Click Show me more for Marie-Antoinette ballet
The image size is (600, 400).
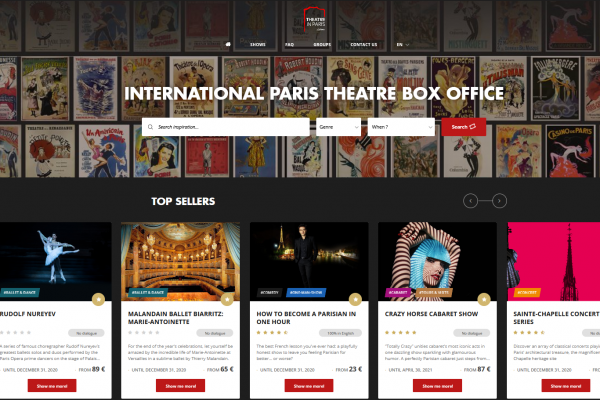pos(180,385)
